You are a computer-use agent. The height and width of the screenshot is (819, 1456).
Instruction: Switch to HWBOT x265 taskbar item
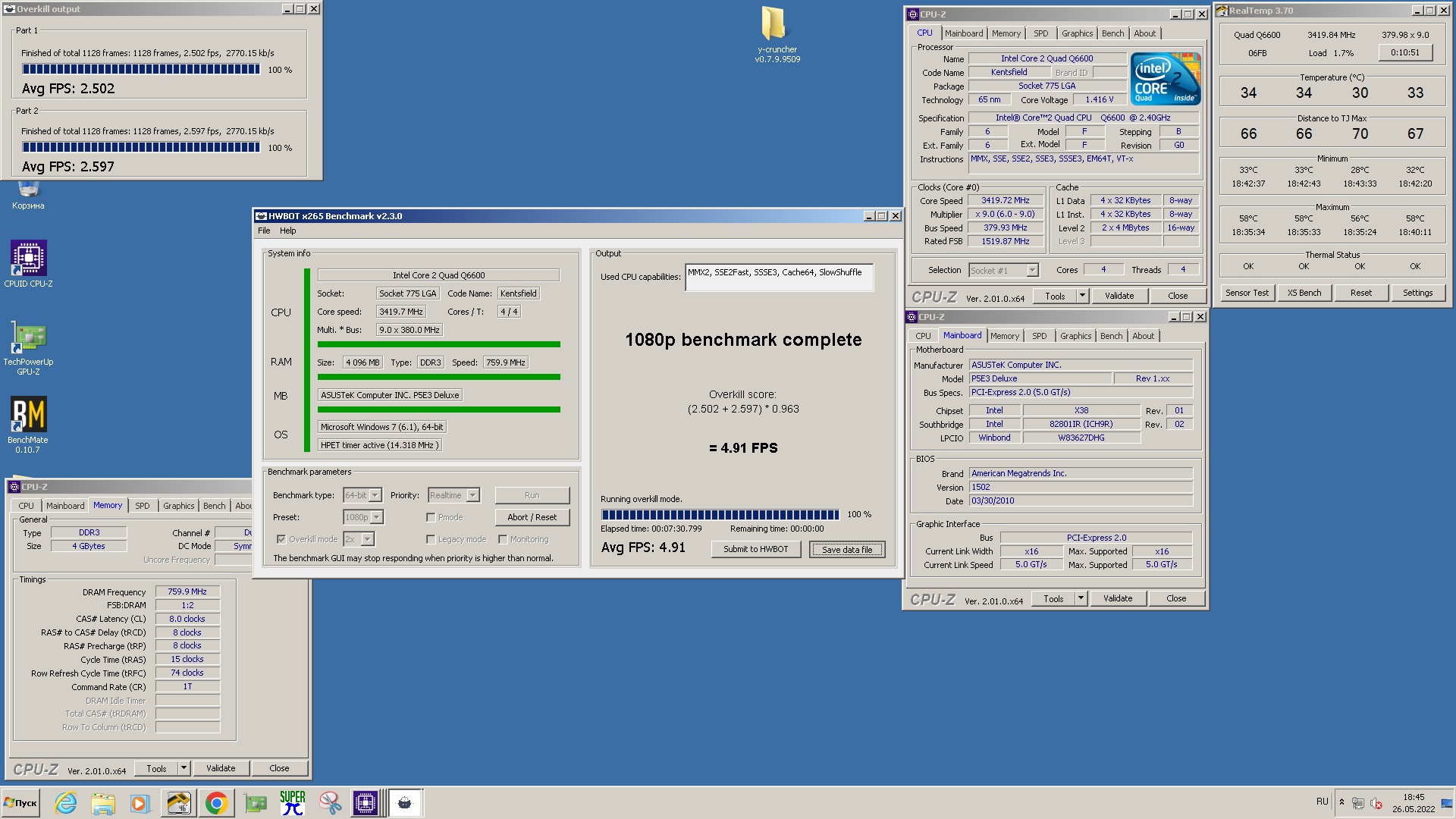coord(405,802)
